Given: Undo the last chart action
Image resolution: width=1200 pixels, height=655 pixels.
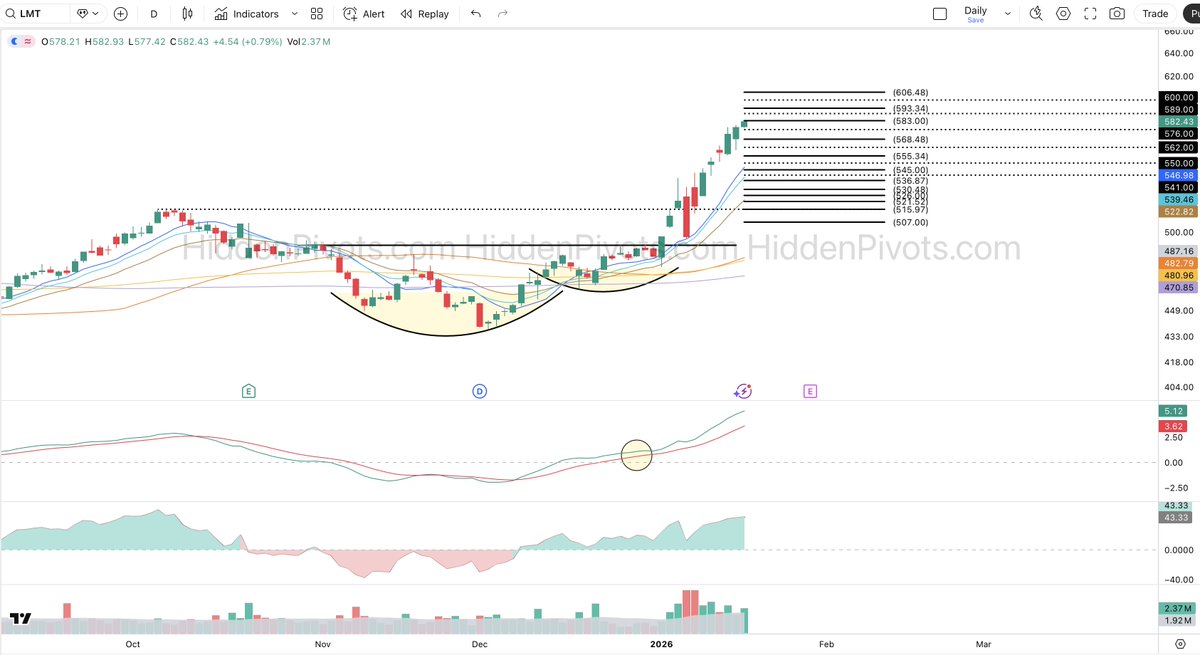Looking at the screenshot, I should (x=476, y=14).
